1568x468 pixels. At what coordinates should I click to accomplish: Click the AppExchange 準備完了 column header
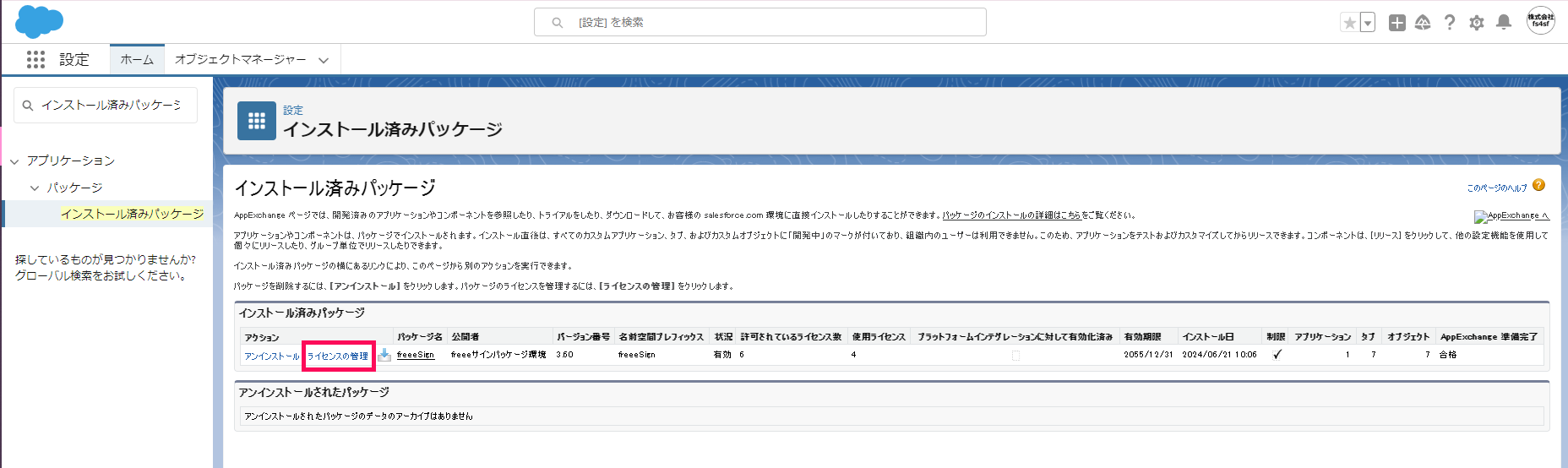[1489, 336]
